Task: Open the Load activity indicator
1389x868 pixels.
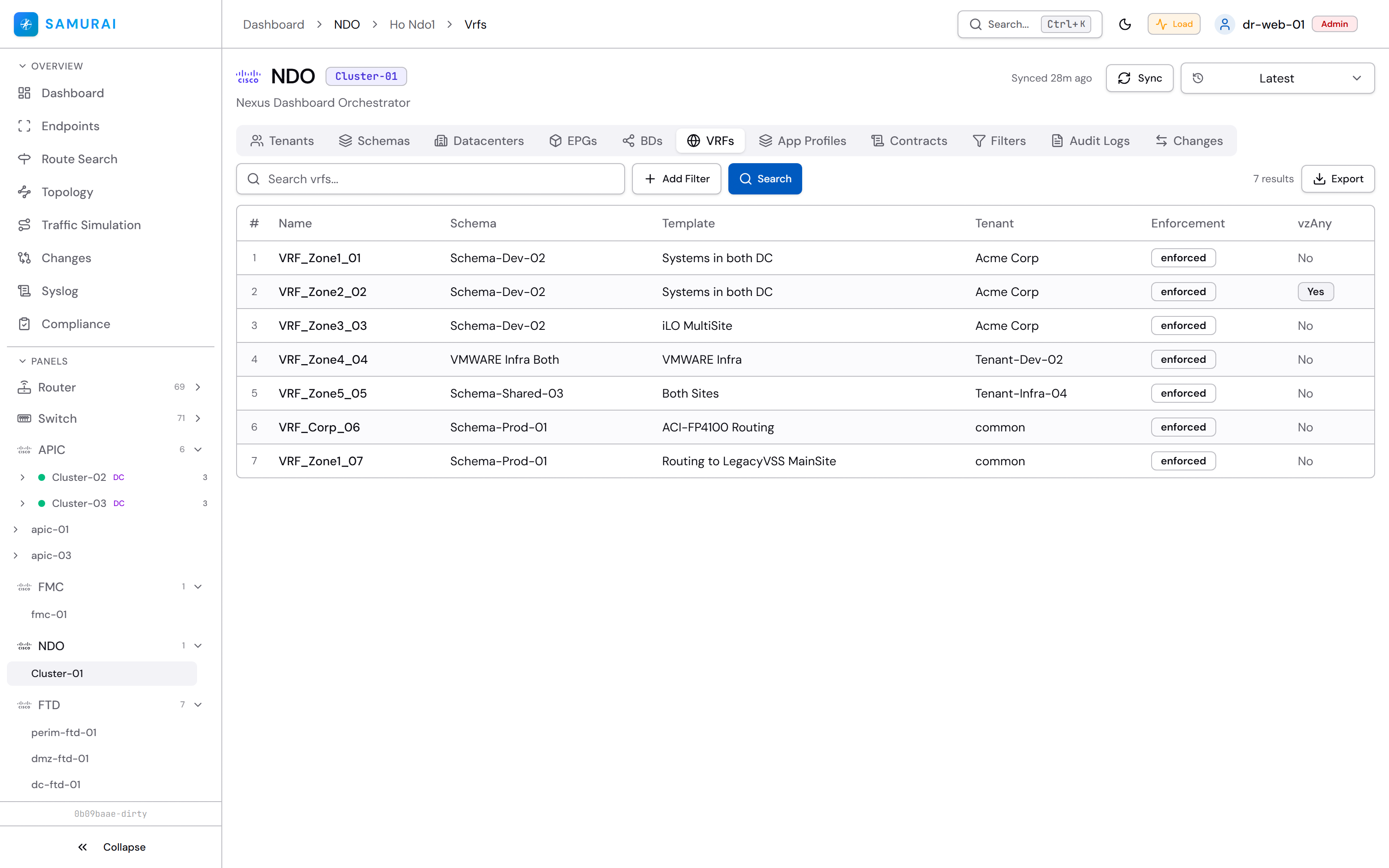Action: pos(1174,24)
